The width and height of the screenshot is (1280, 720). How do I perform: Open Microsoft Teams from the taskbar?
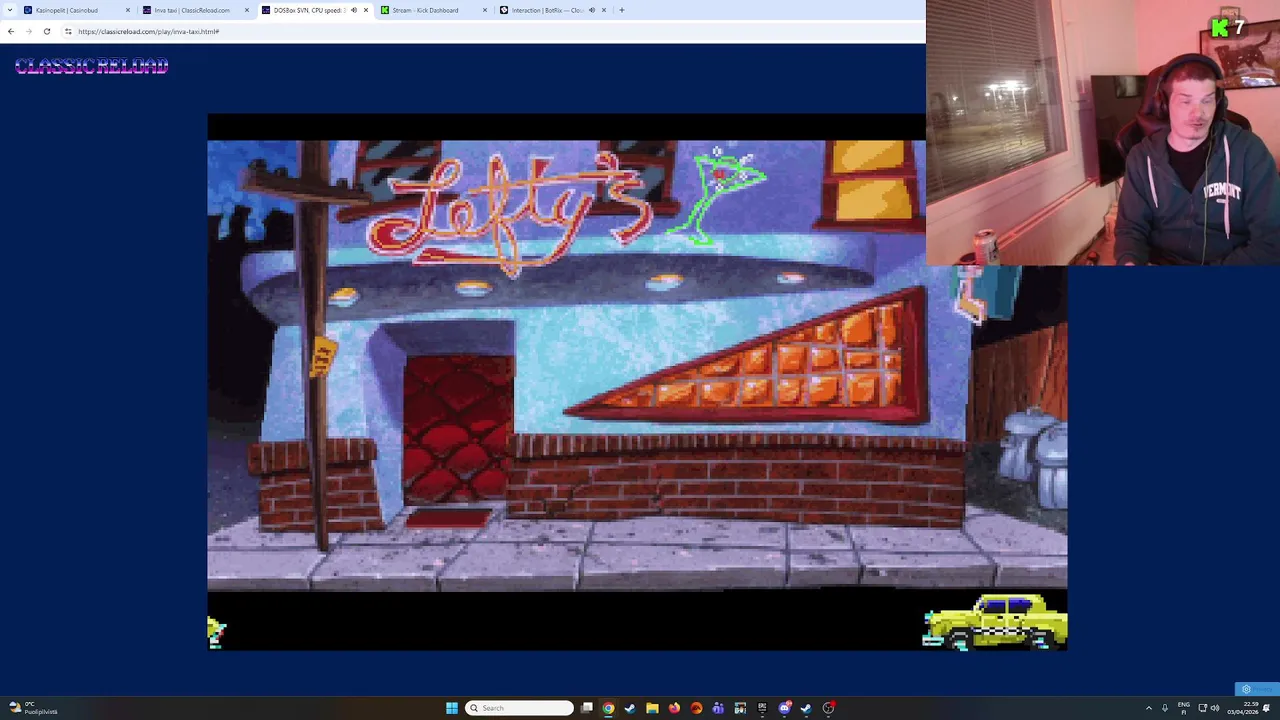pyautogui.click(x=718, y=708)
